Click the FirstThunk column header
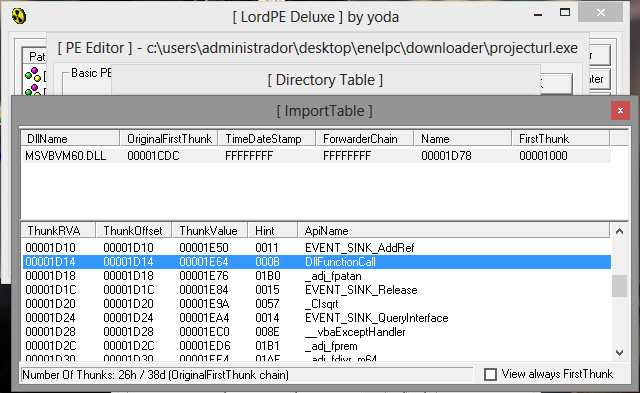The width and height of the screenshot is (640, 393). coord(560,139)
